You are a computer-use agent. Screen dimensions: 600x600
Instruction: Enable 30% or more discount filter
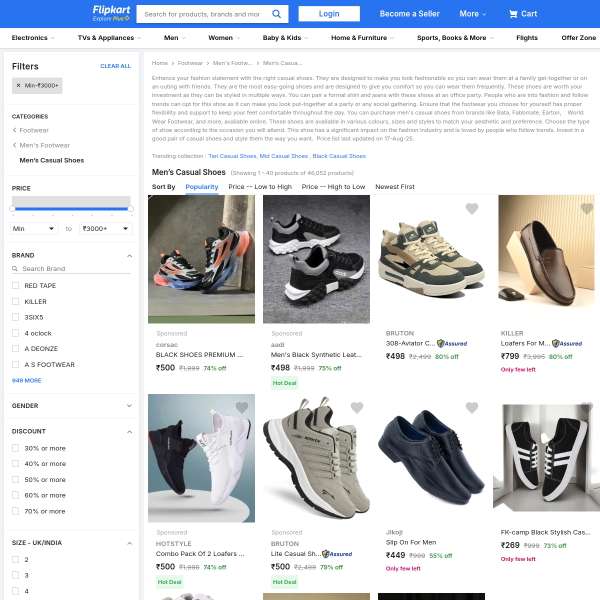click(15, 448)
